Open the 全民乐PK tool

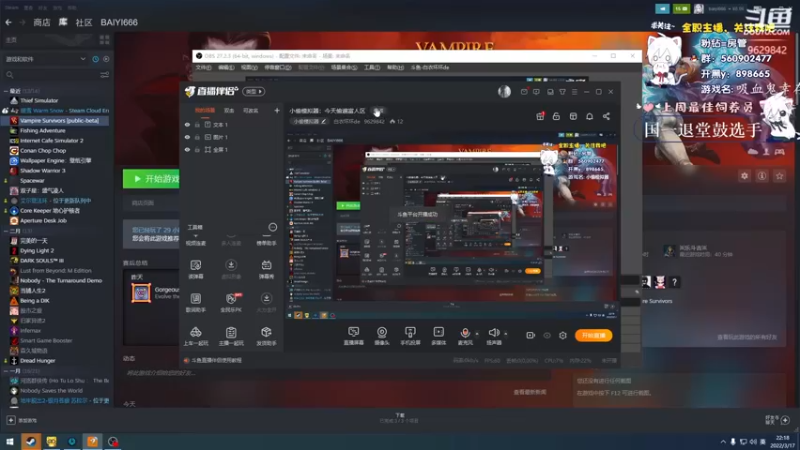(x=231, y=302)
